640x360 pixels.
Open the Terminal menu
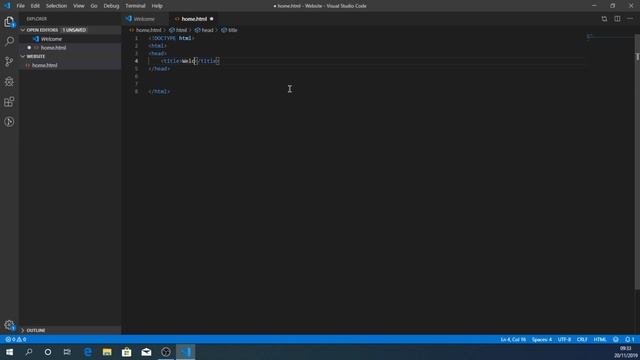tap(135, 6)
